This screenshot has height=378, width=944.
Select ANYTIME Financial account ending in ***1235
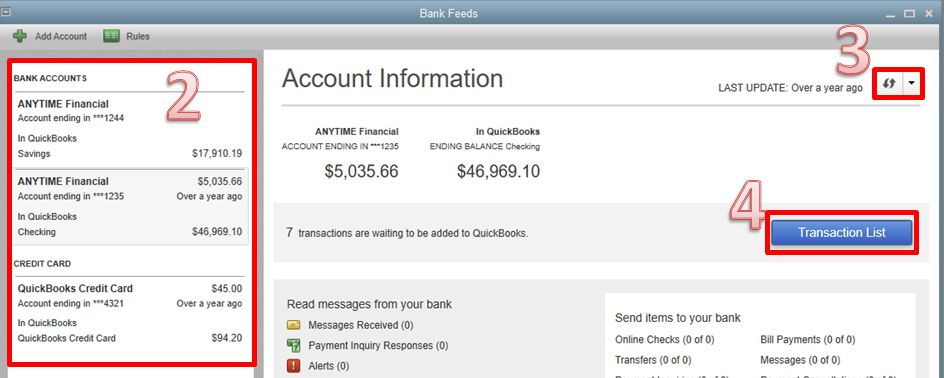(129, 206)
